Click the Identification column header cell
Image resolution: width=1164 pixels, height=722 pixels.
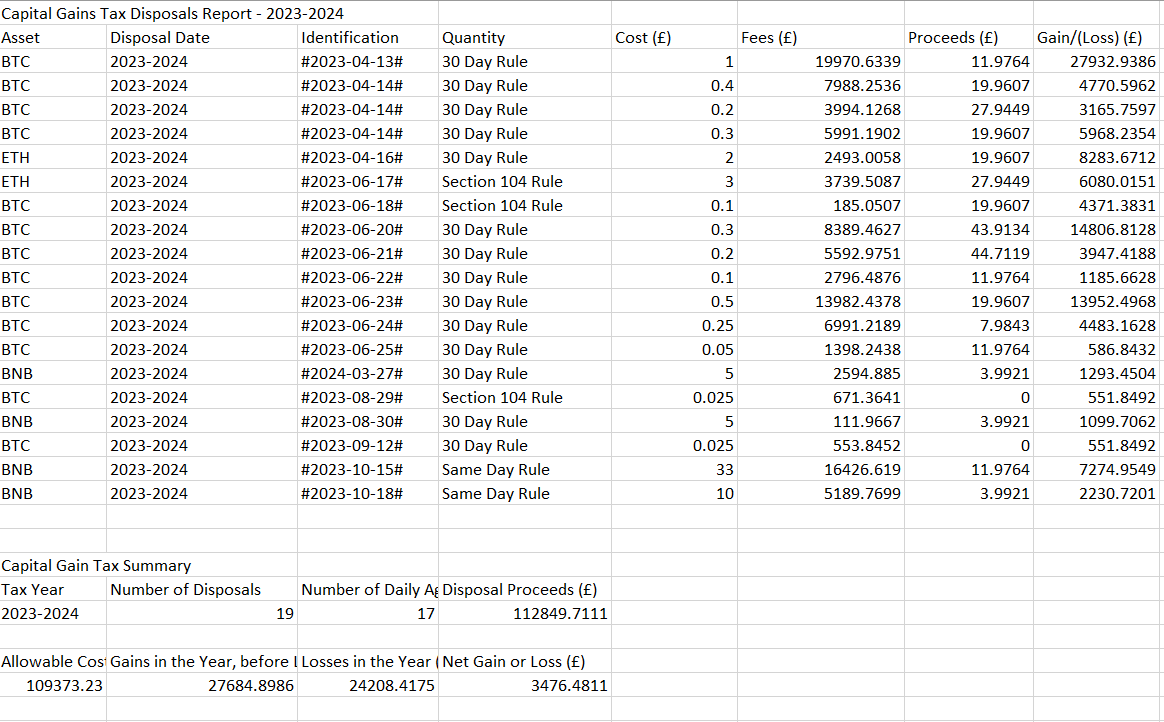350,38
